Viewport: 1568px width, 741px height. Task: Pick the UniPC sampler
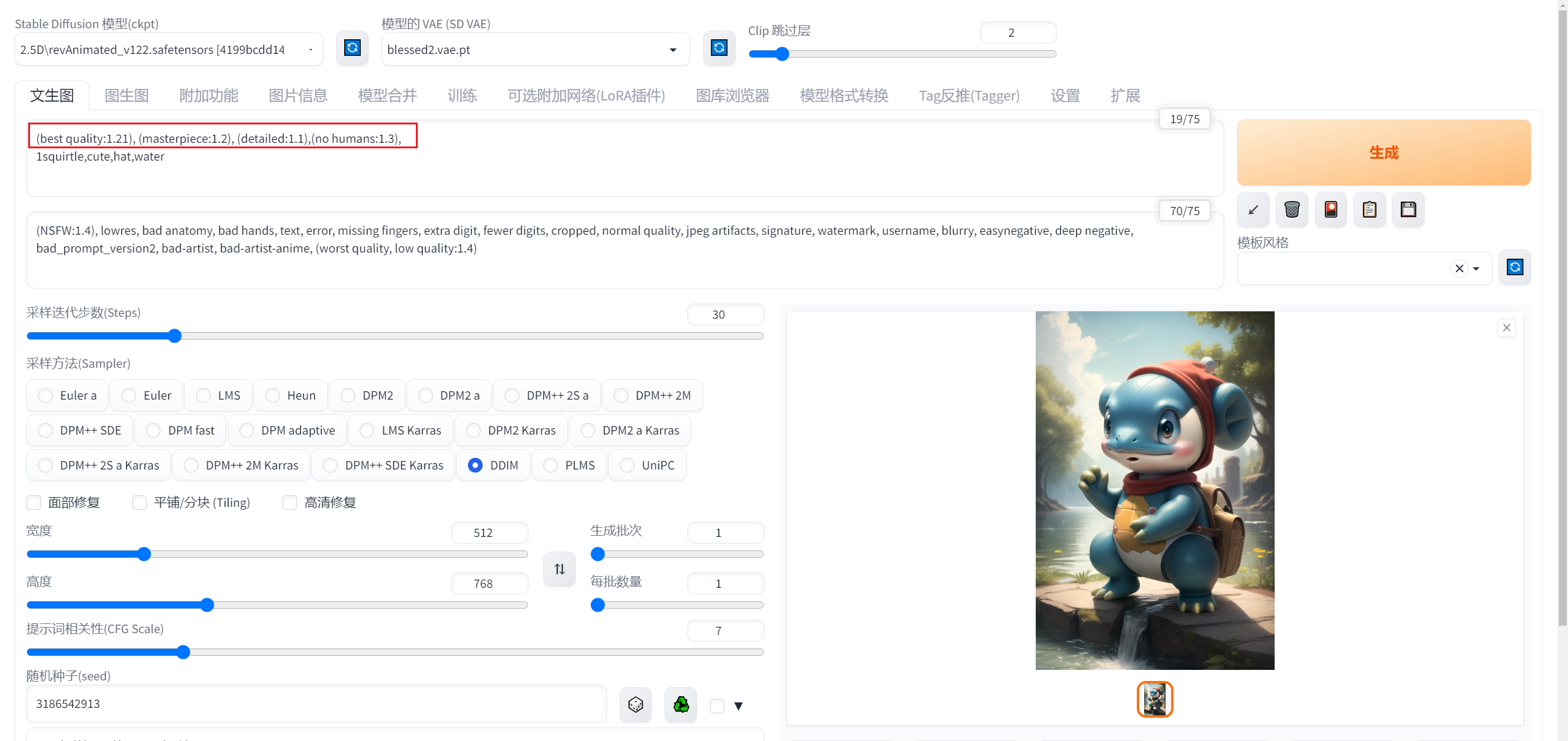tap(647, 465)
